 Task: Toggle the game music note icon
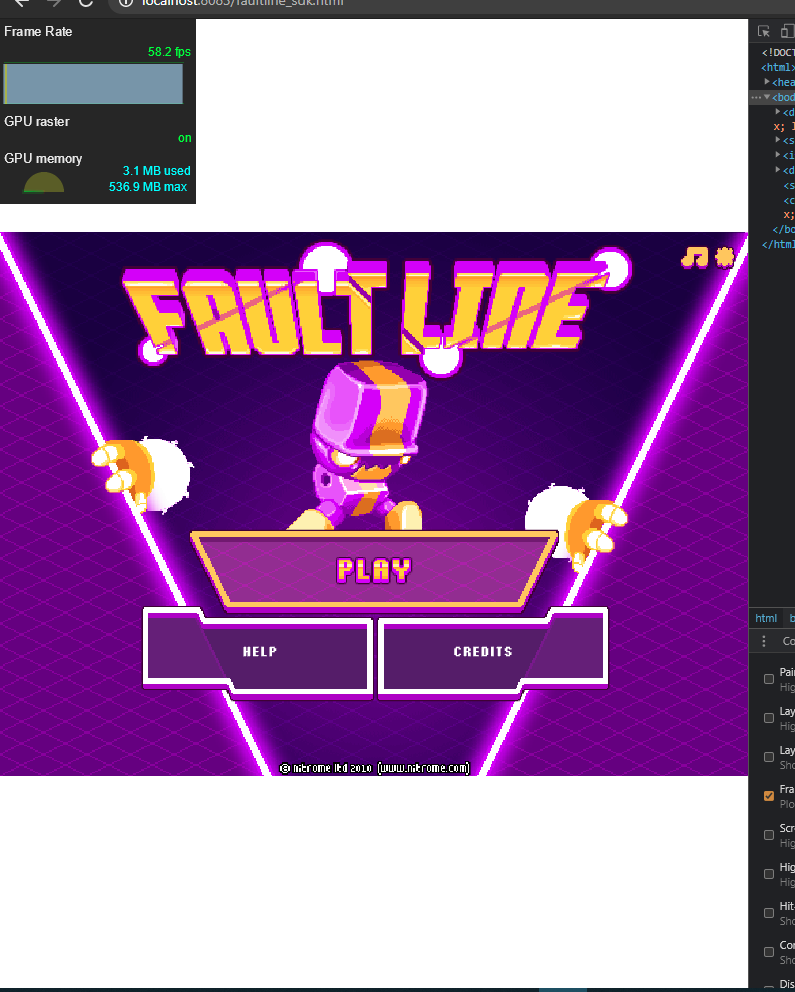point(694,257)
